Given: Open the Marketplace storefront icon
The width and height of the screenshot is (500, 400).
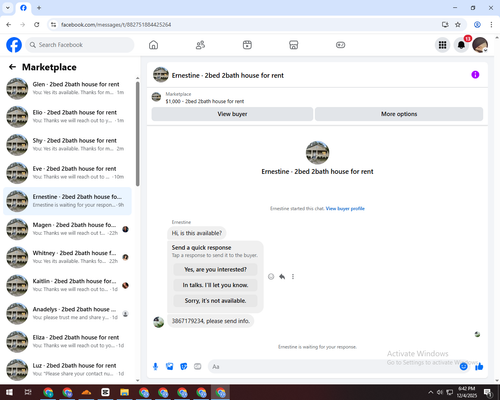Looking at the screenshot, I should (294, 45).
